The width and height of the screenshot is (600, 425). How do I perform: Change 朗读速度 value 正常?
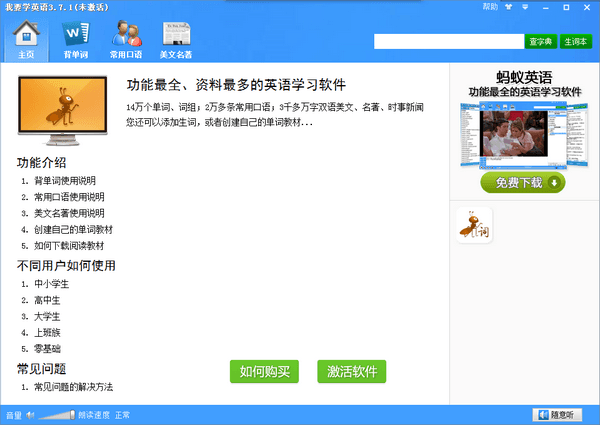(122, 415)
